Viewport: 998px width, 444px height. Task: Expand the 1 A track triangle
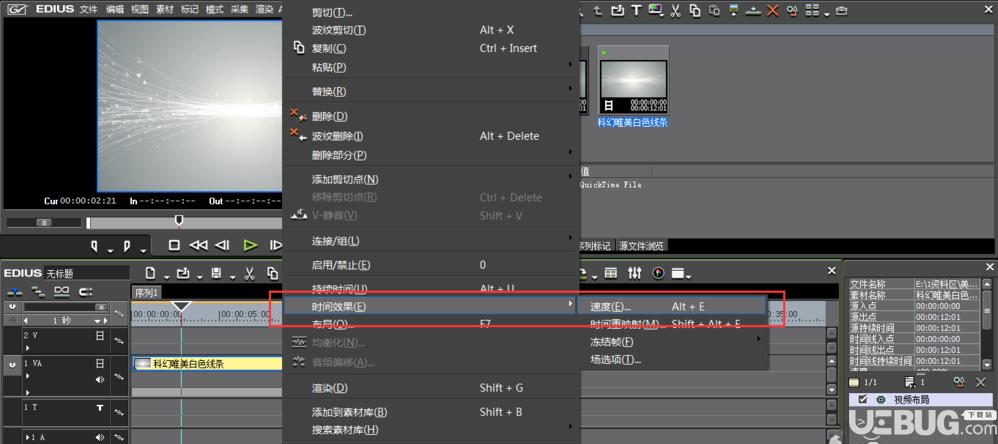[x=27, y=438]
